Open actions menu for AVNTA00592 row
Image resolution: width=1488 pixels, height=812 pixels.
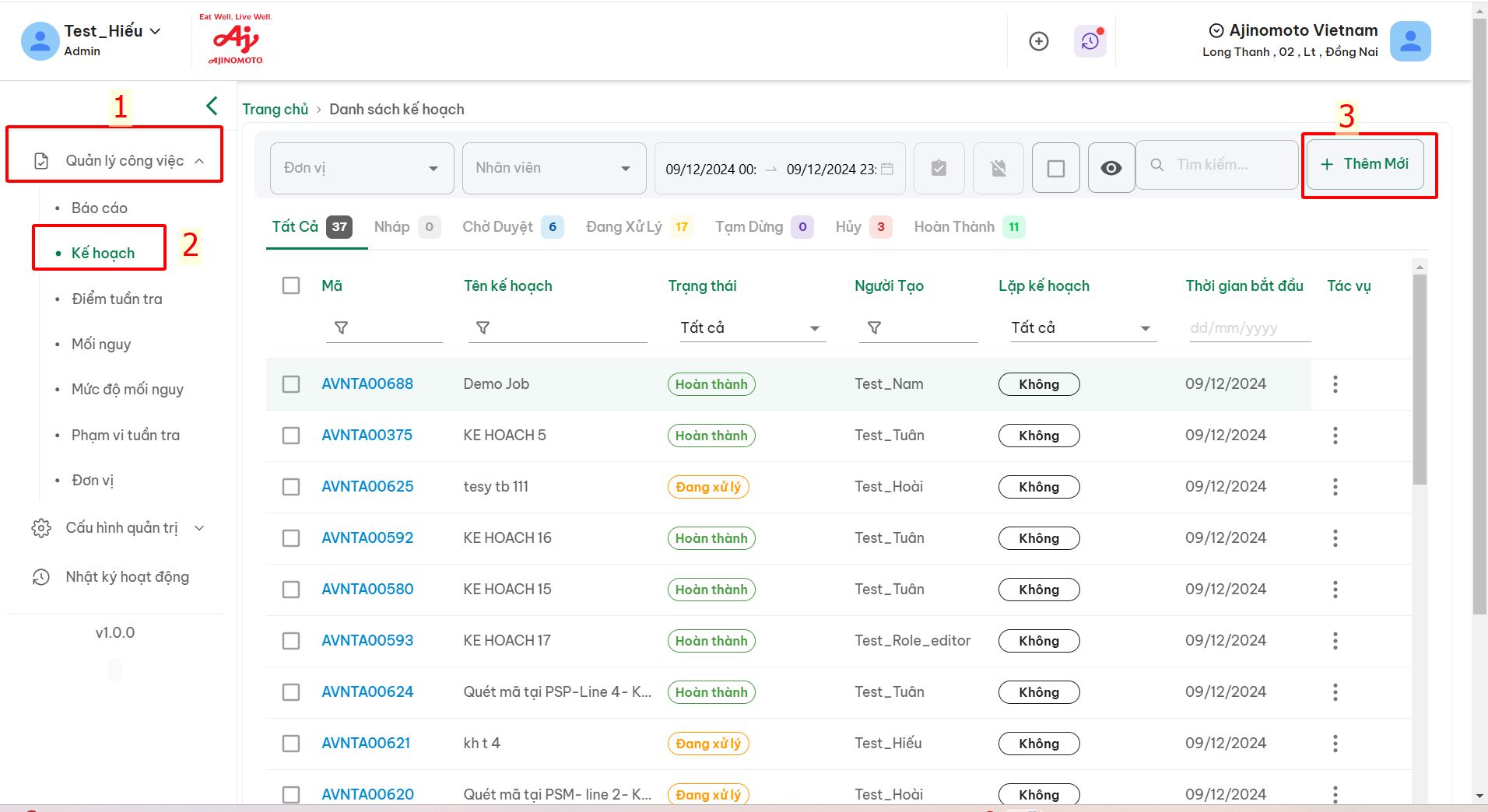[x=1335, y=538]
